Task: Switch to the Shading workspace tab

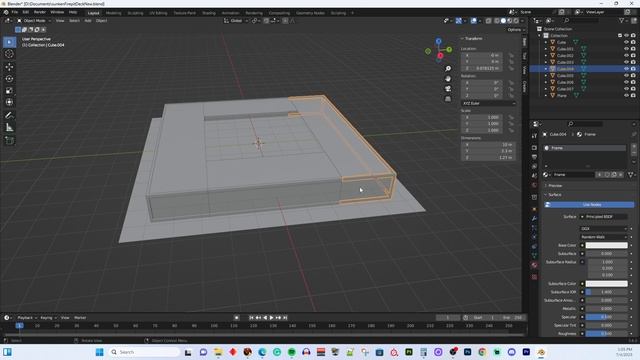Action: [209, 13]
